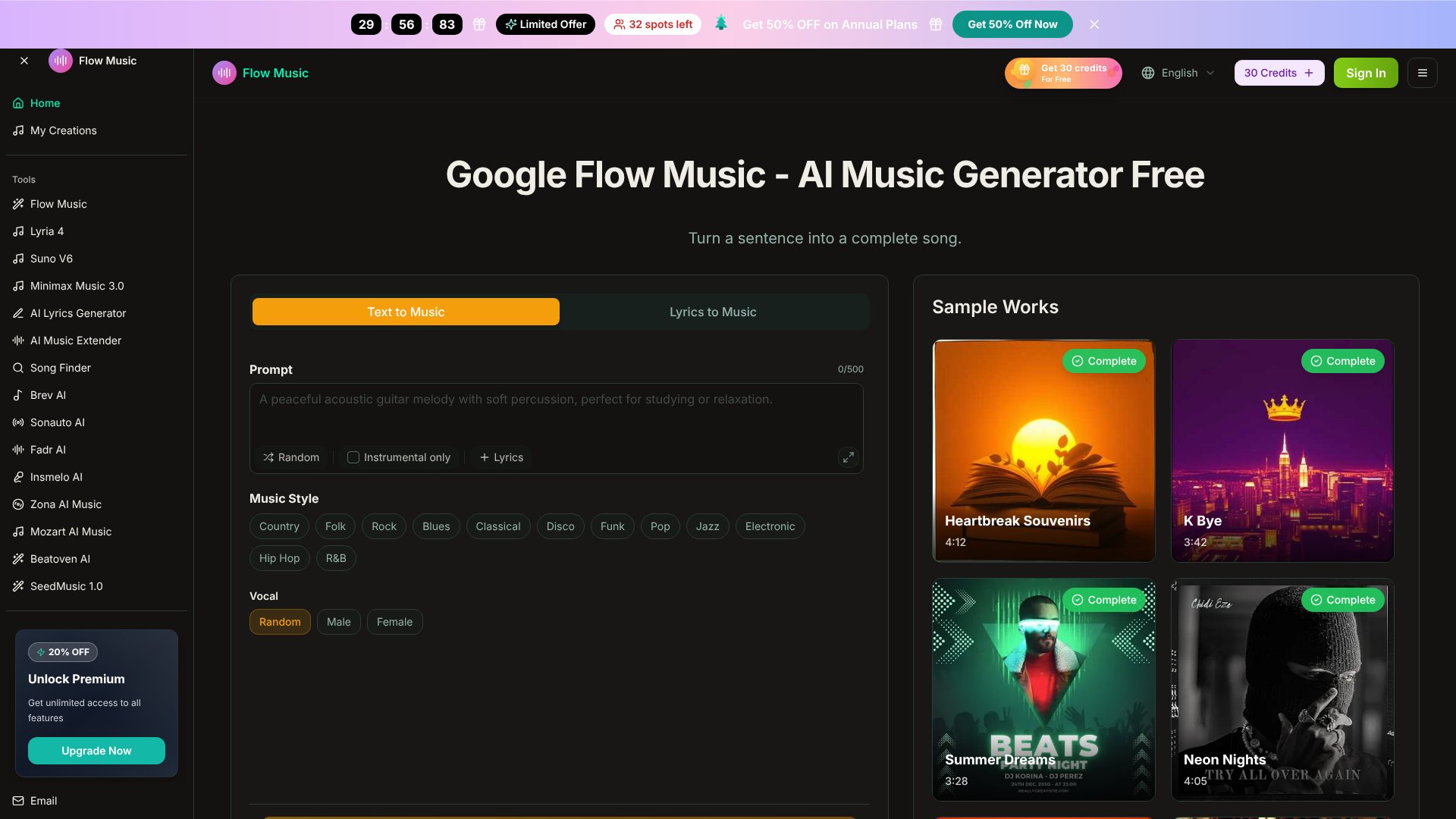Select the Hip Hop music style

[280, 558]
